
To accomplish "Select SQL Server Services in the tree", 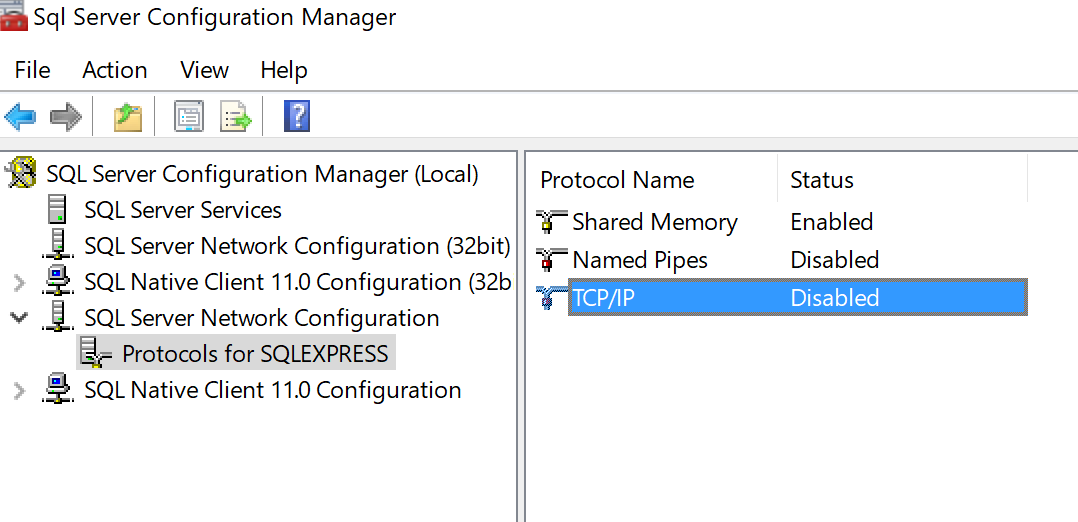I will click(183, 209).
